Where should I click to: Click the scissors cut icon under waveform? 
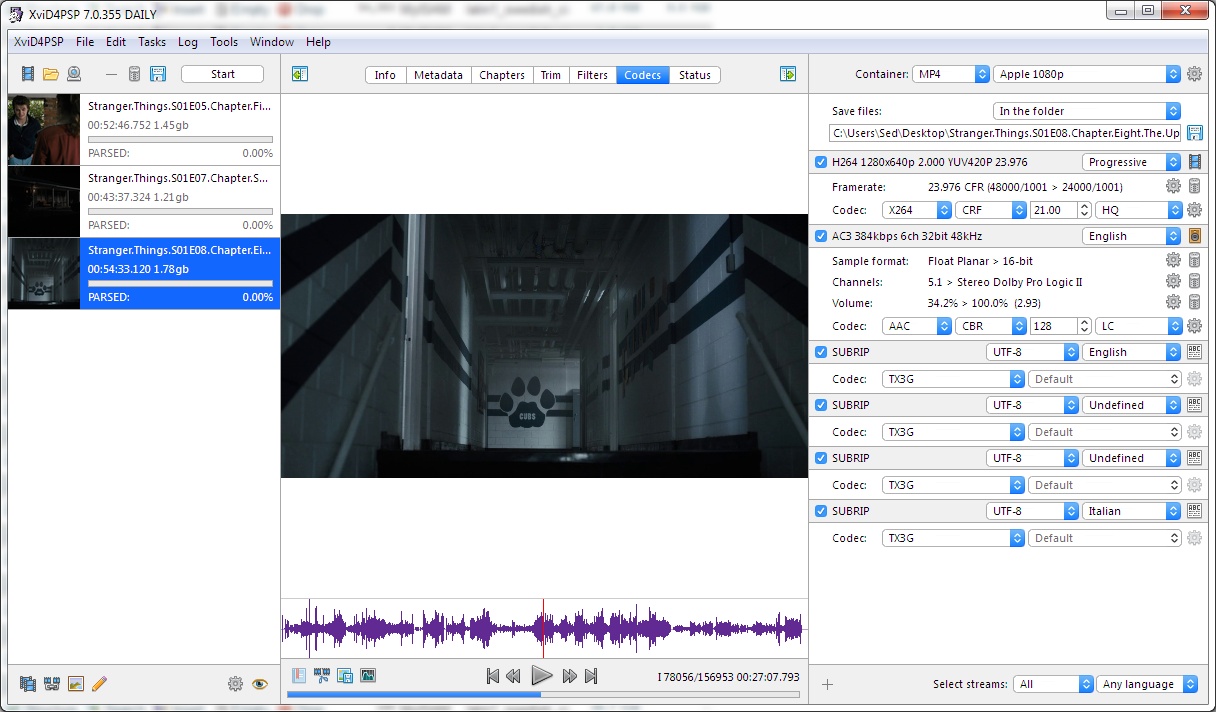(x=322, y=675)
